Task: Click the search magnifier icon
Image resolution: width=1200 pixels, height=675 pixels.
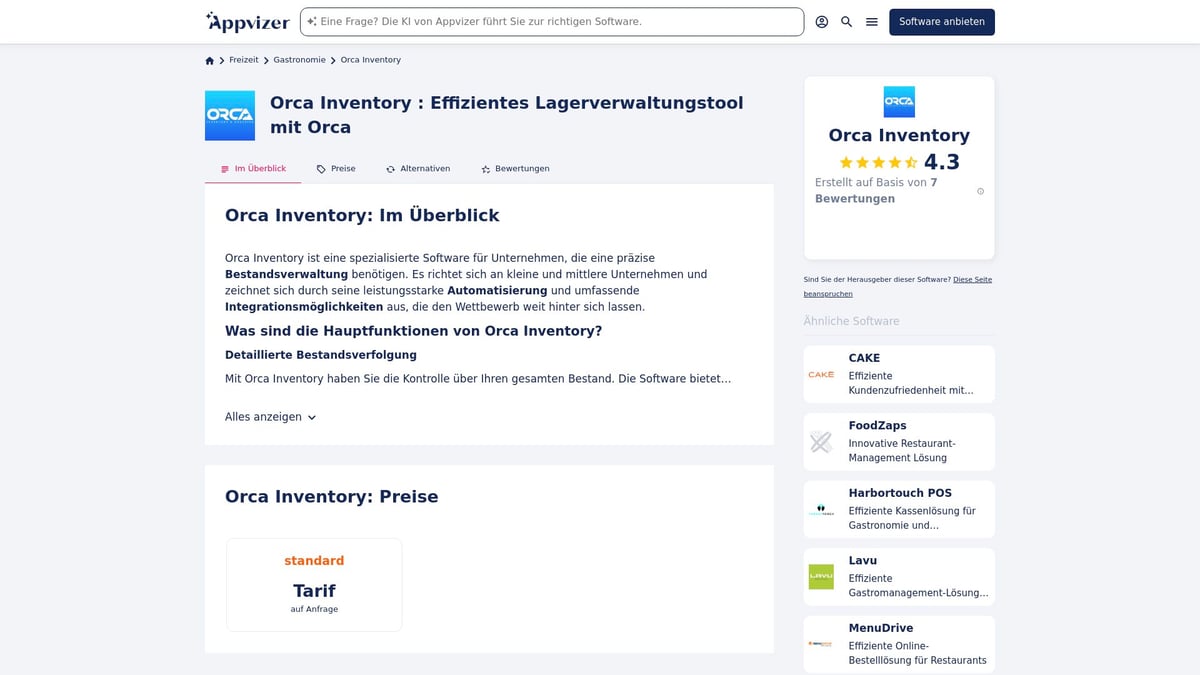Action: point(846,21)
